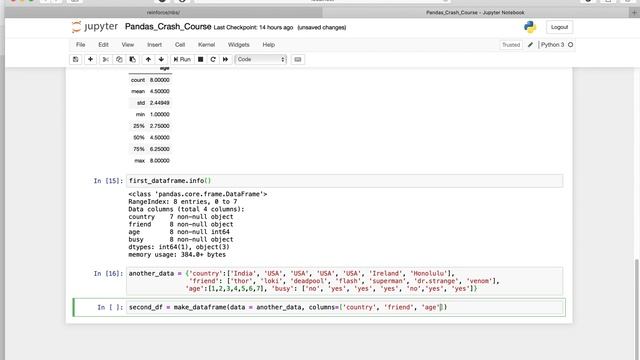Move selected cell up arrow
640x360 pixels.
(x=148, y=59)
